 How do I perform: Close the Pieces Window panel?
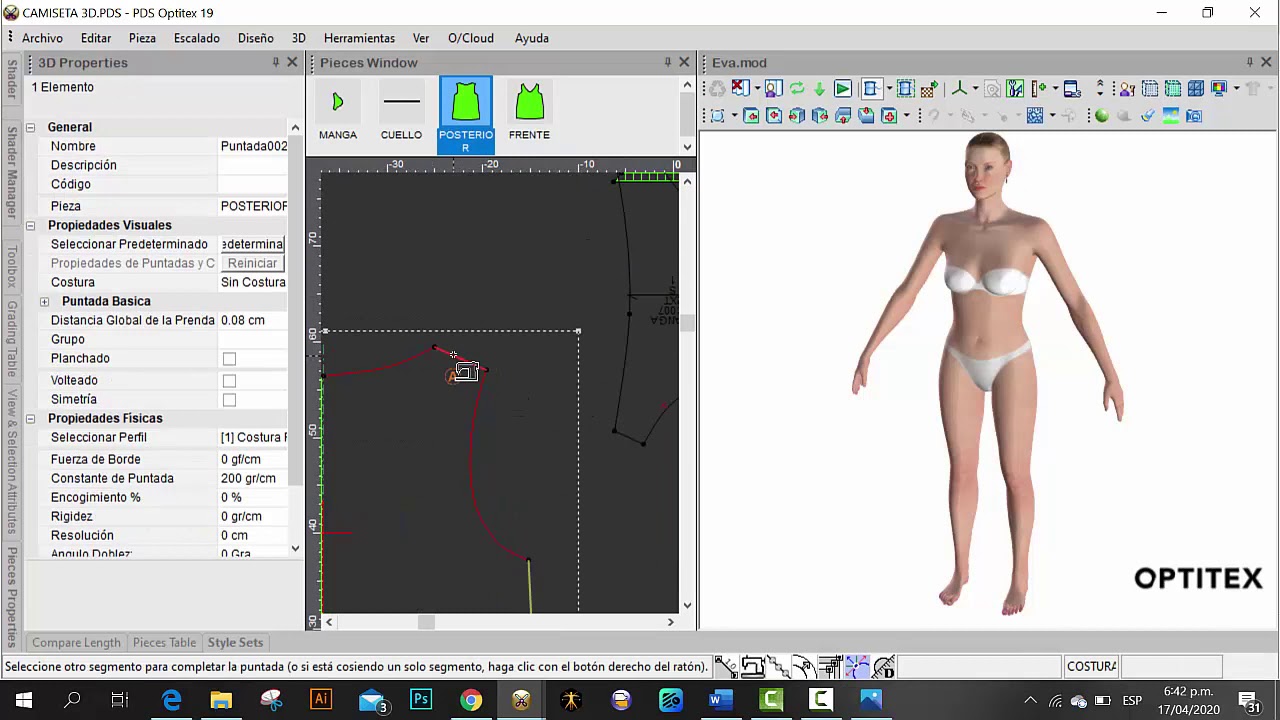pyautogui.click(x=684, y=62)
